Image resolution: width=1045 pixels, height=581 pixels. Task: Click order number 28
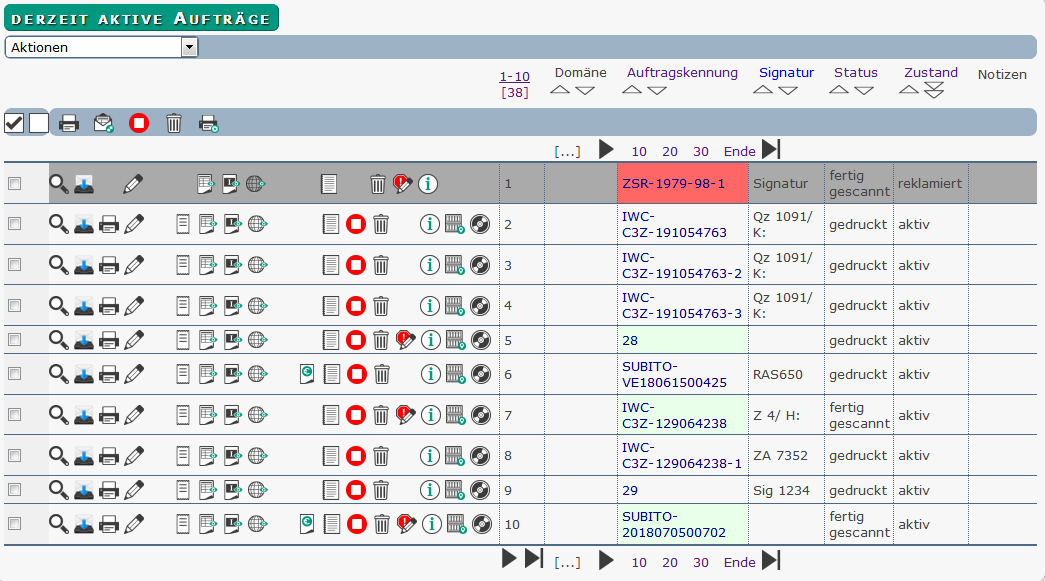click(x=630, y=340)
